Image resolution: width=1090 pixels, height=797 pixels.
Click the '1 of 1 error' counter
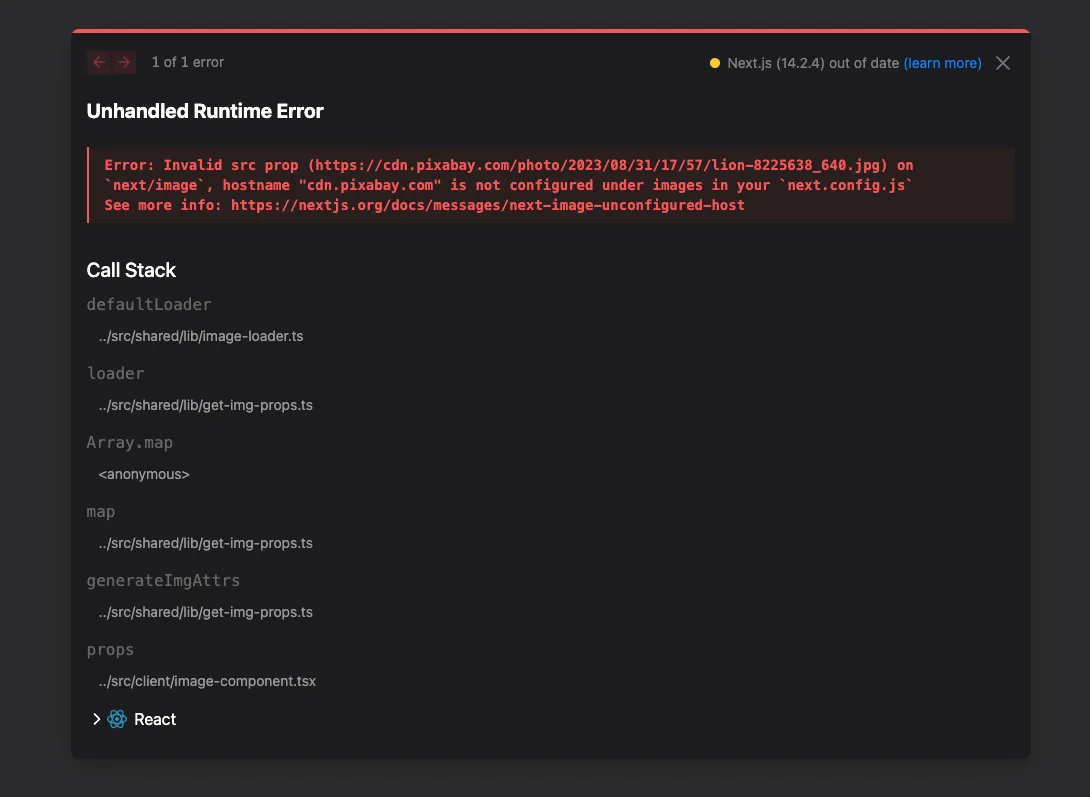coord(188,63)
